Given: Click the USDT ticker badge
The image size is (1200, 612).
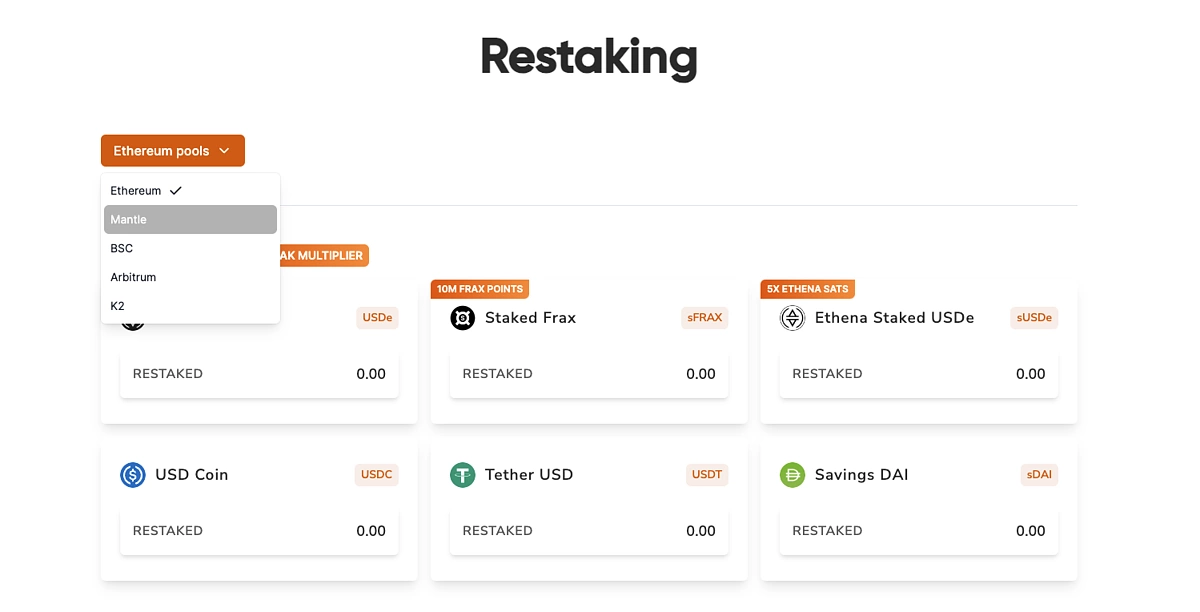Looking at the screenshot, I should click(x=707, y=475).
